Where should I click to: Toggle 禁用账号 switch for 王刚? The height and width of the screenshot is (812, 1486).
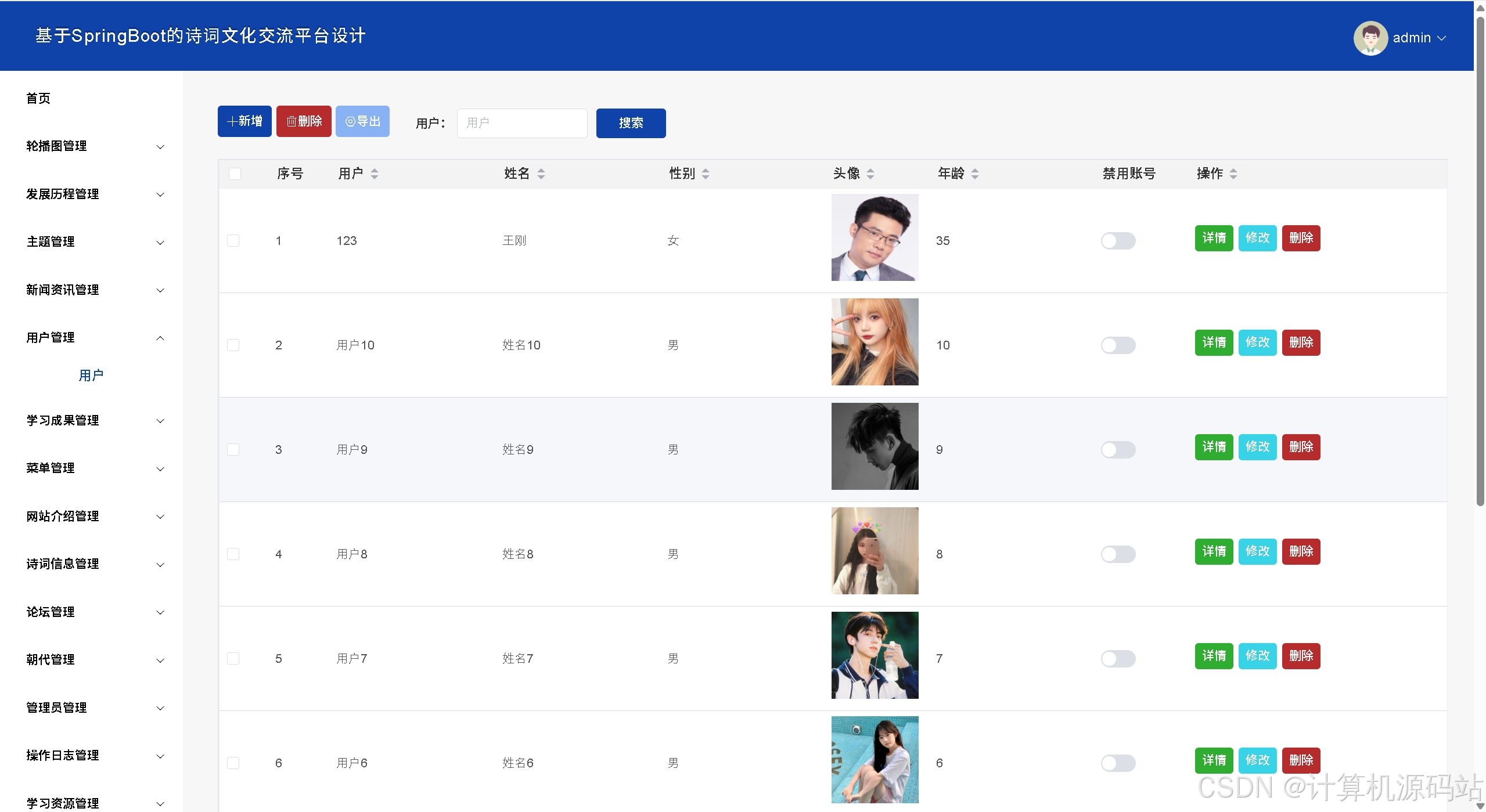pos(1118,241)
